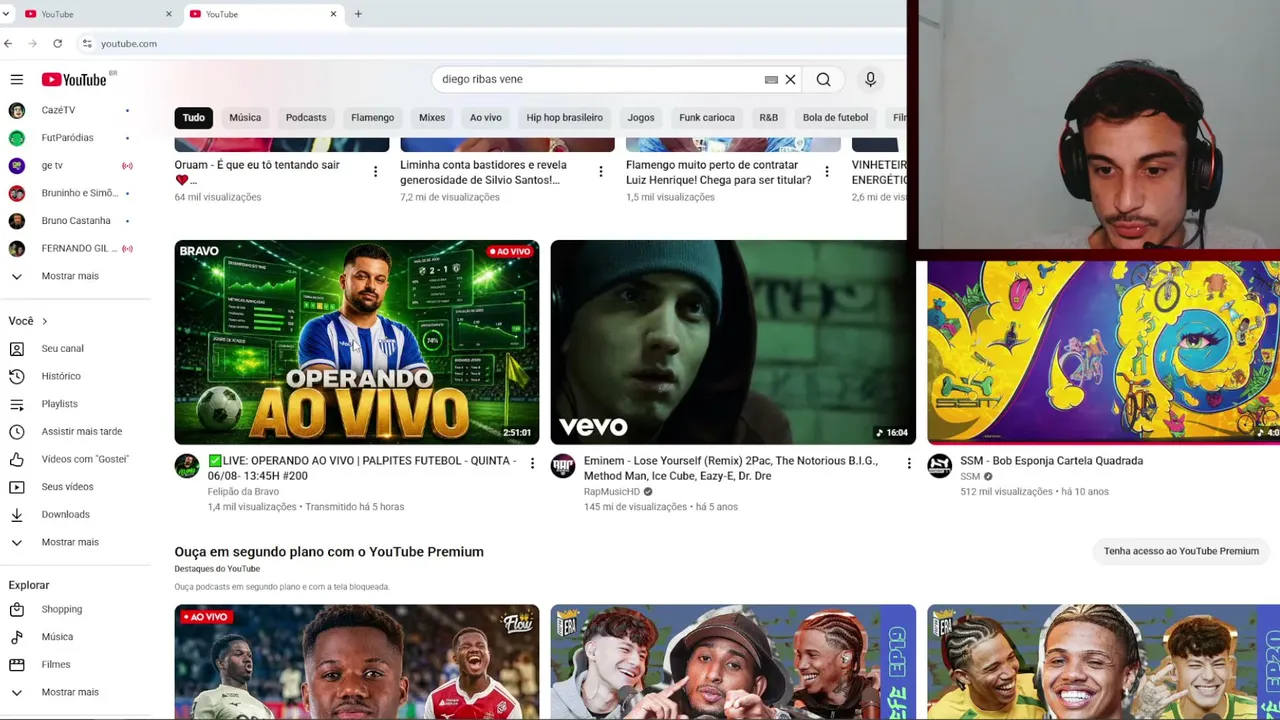This screenshot has width=1280, height=720.
Task: Expand subscriptions with 'Mostrar mais'
Action: (x=70, y=276)
